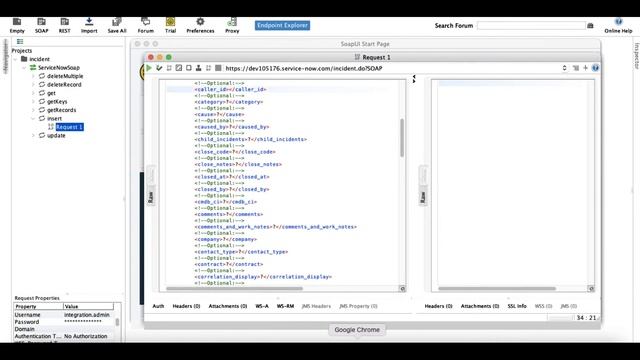Switch response pane to Raw view
This screenshot has height=360, width=640.
[x=423, y=197]
